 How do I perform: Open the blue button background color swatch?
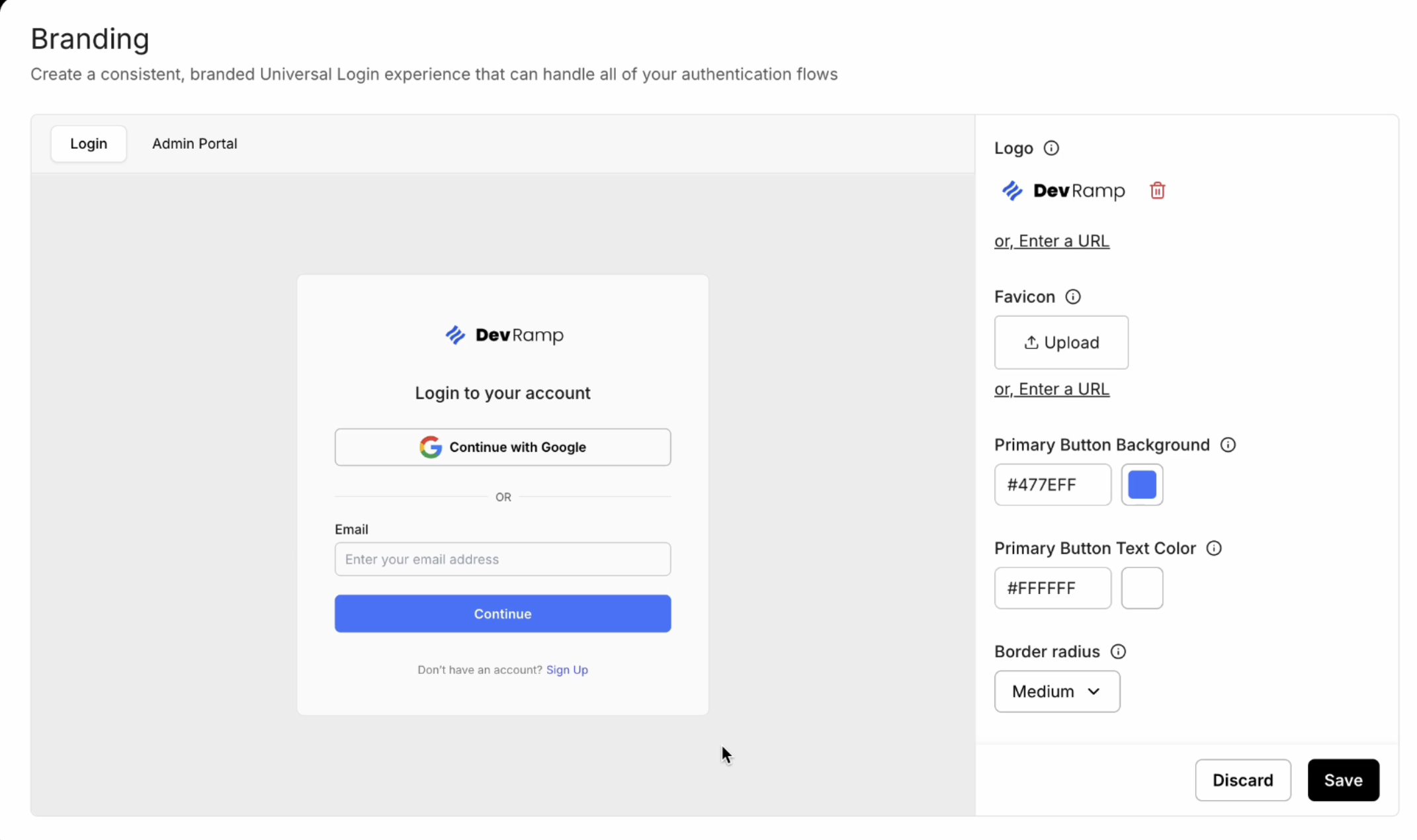pyautogui.click(x=1142, y=485)
